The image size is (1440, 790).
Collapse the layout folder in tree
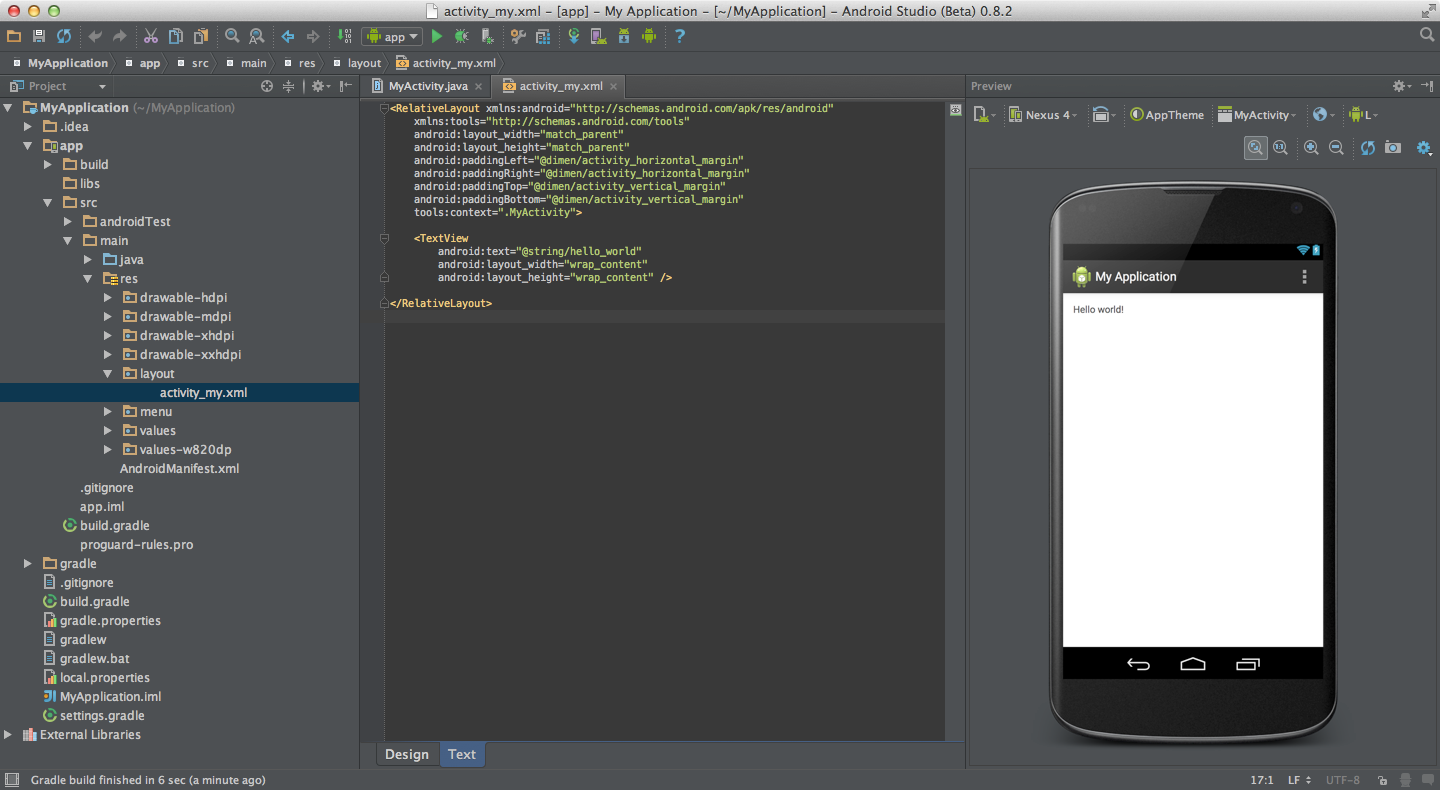(x=108, y=373)
